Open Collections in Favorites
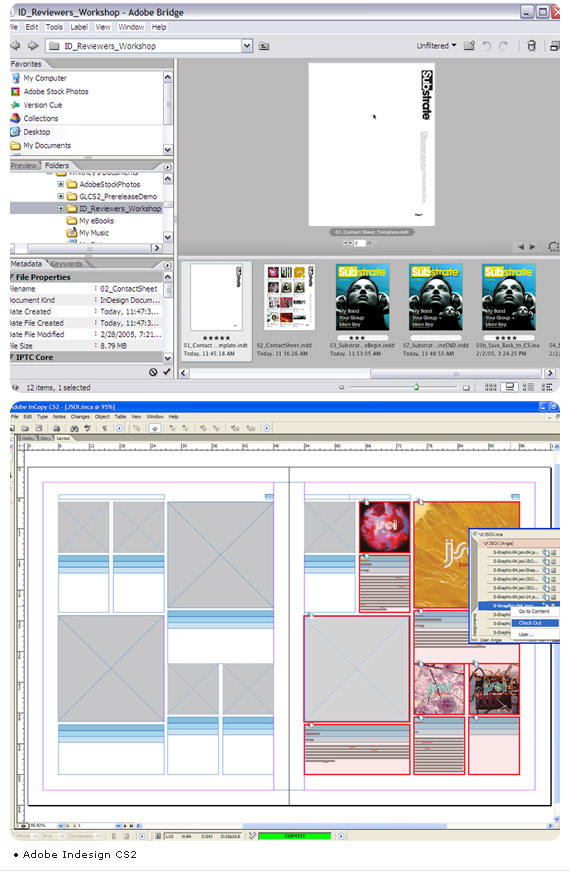The width and height of the screenshot is (570, 879). click(x=40, y=118)
